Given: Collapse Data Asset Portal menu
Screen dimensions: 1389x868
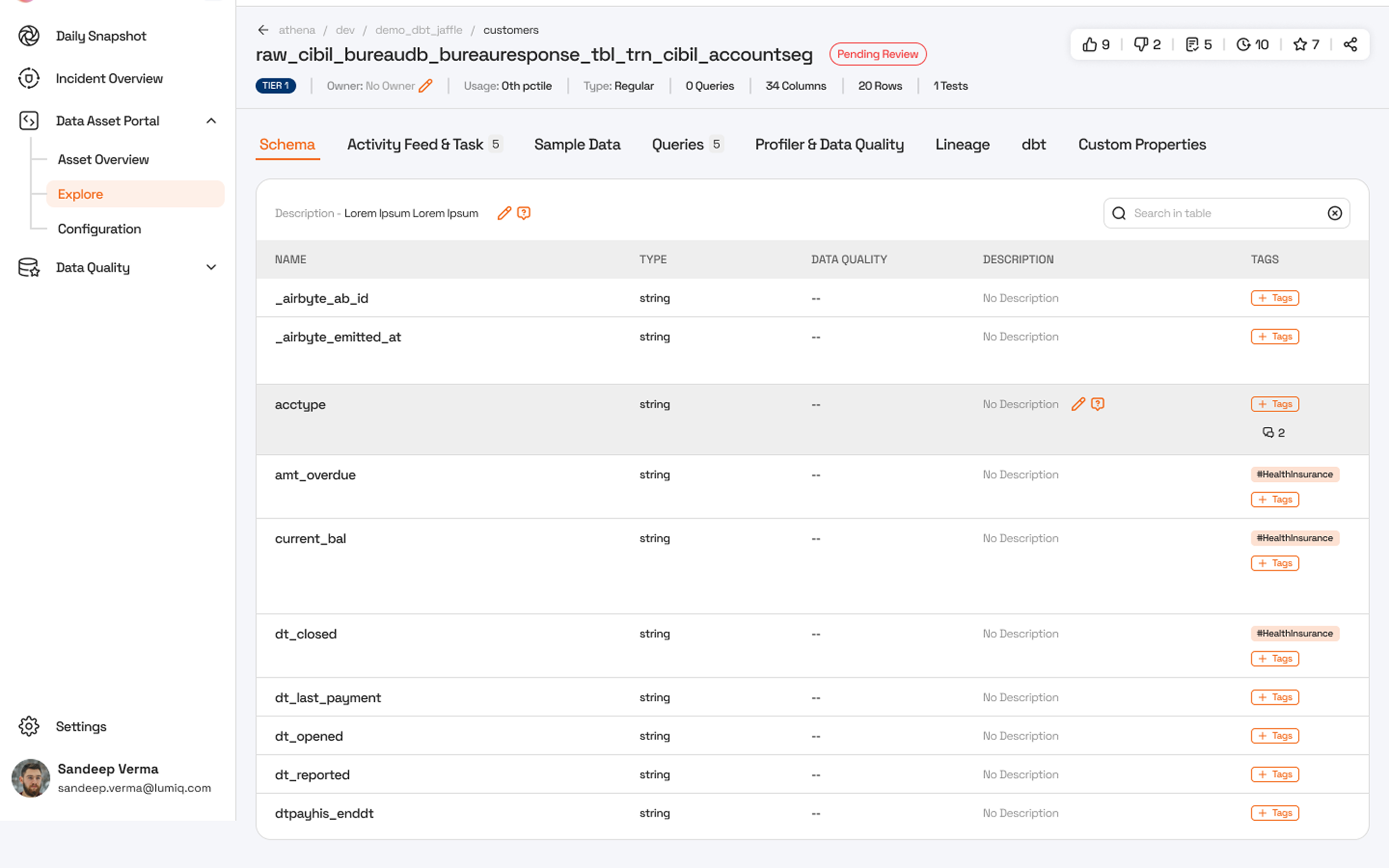Looking at the screenshot, I should click(211, 121).
